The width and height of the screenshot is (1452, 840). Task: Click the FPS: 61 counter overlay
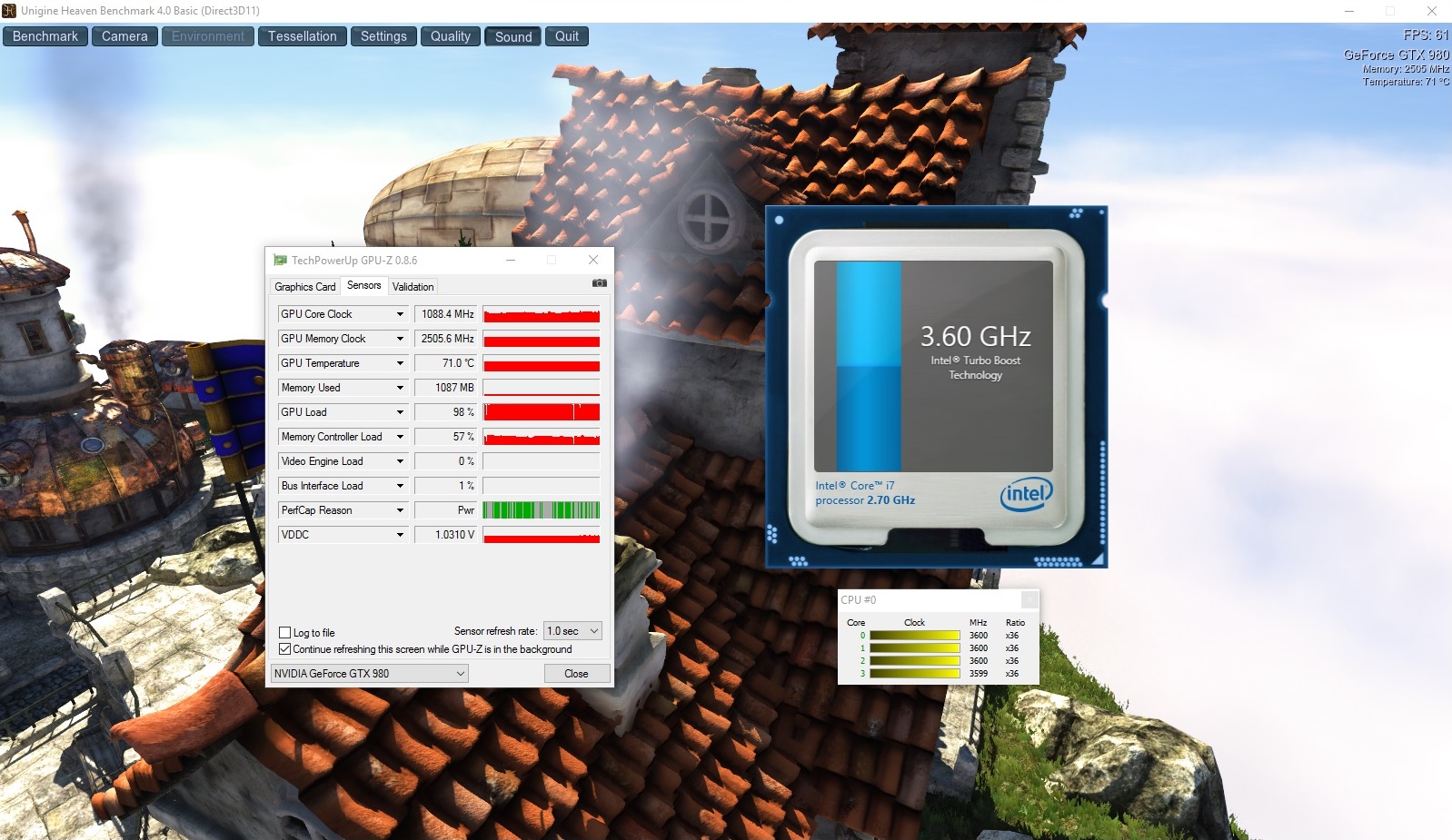pyautogui.click(x=1426, y=35)
